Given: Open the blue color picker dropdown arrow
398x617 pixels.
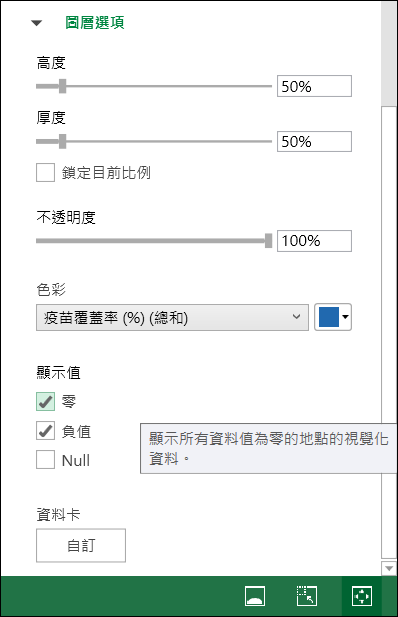Looking at the screenshot, I should coord(345,317).
